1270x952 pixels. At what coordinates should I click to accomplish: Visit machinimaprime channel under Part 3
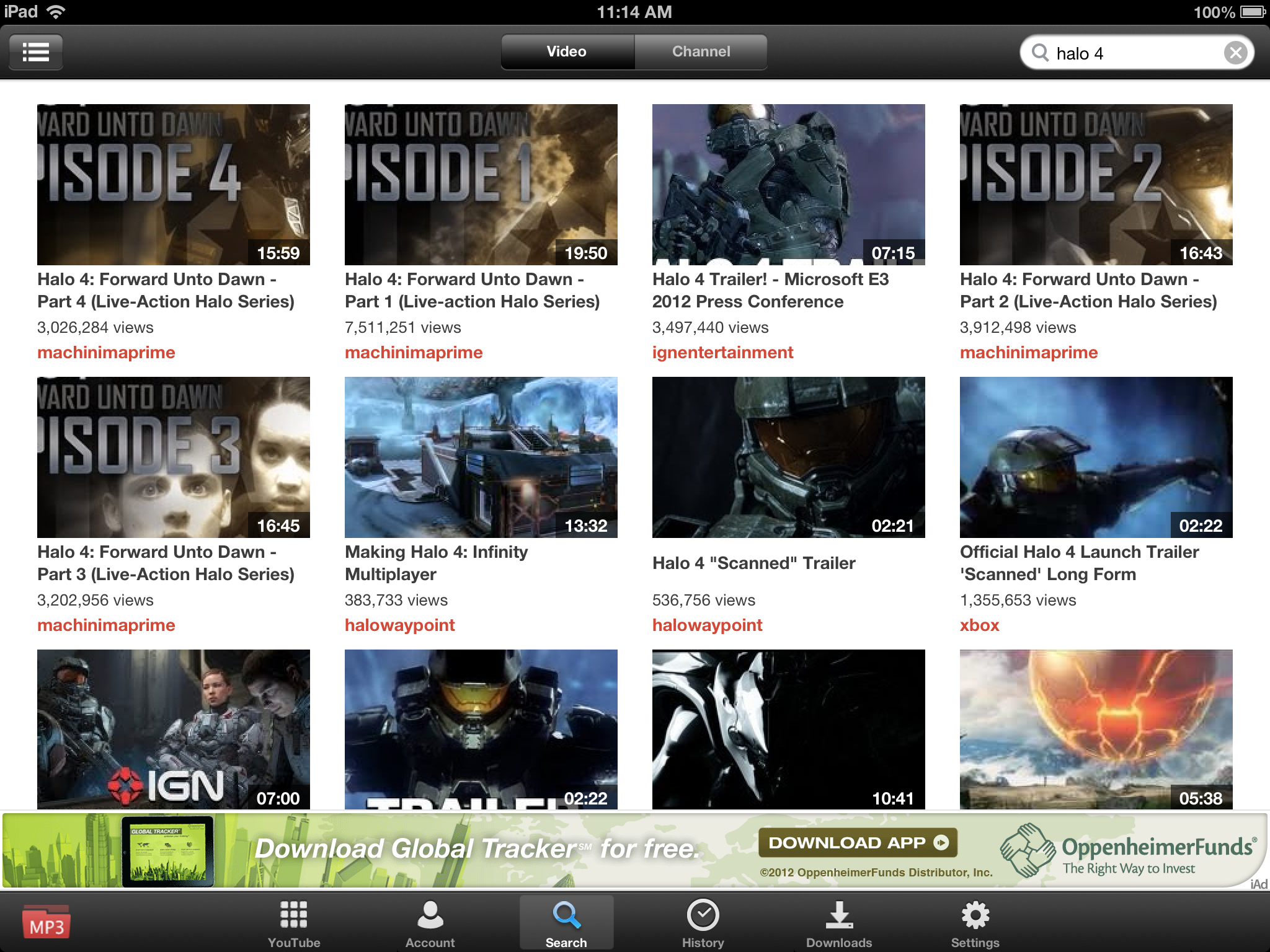[106, 625]
